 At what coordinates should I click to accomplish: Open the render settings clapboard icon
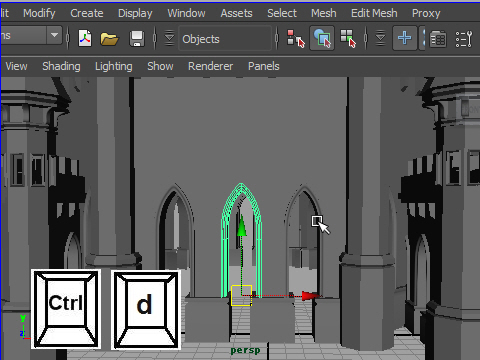click(x=438, y=39)
